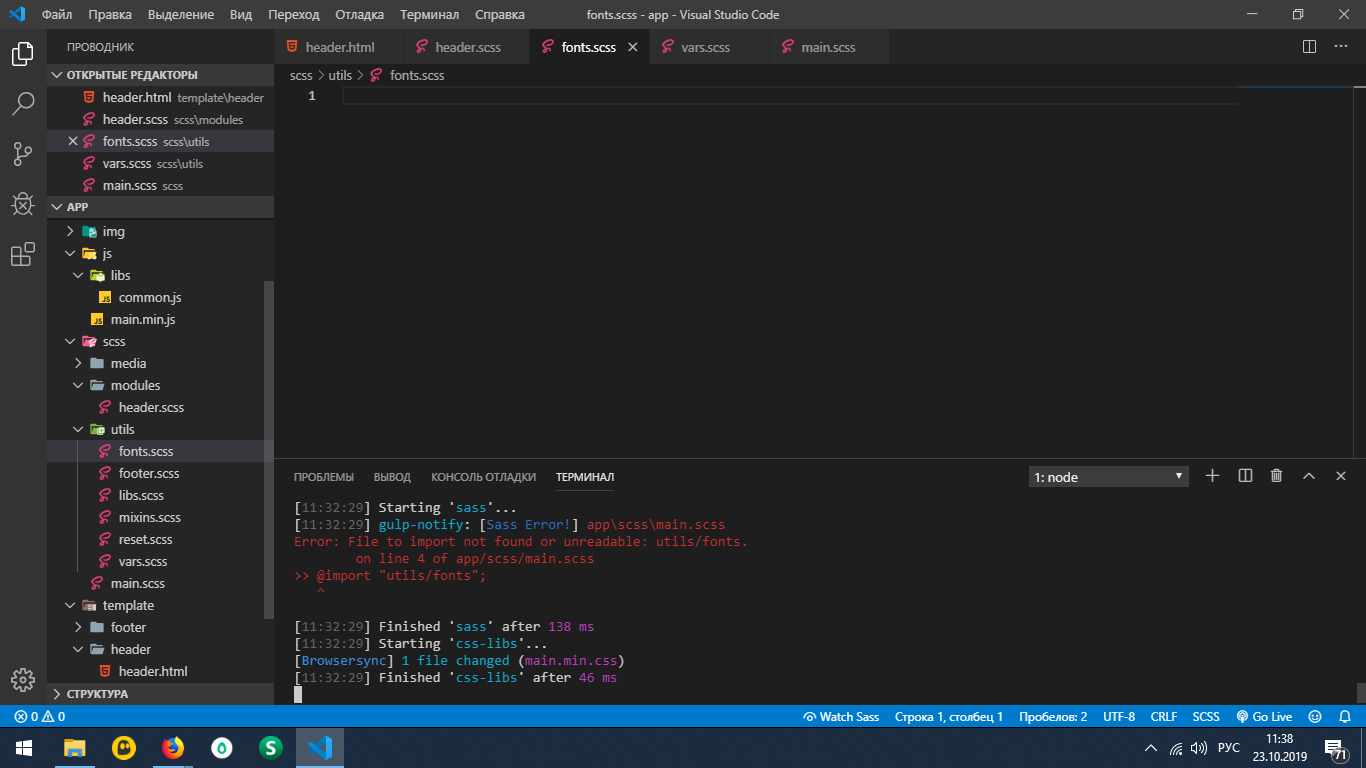Open the Выделение menu
Viewport: 1366px width, 768px height.
point(181,15)
